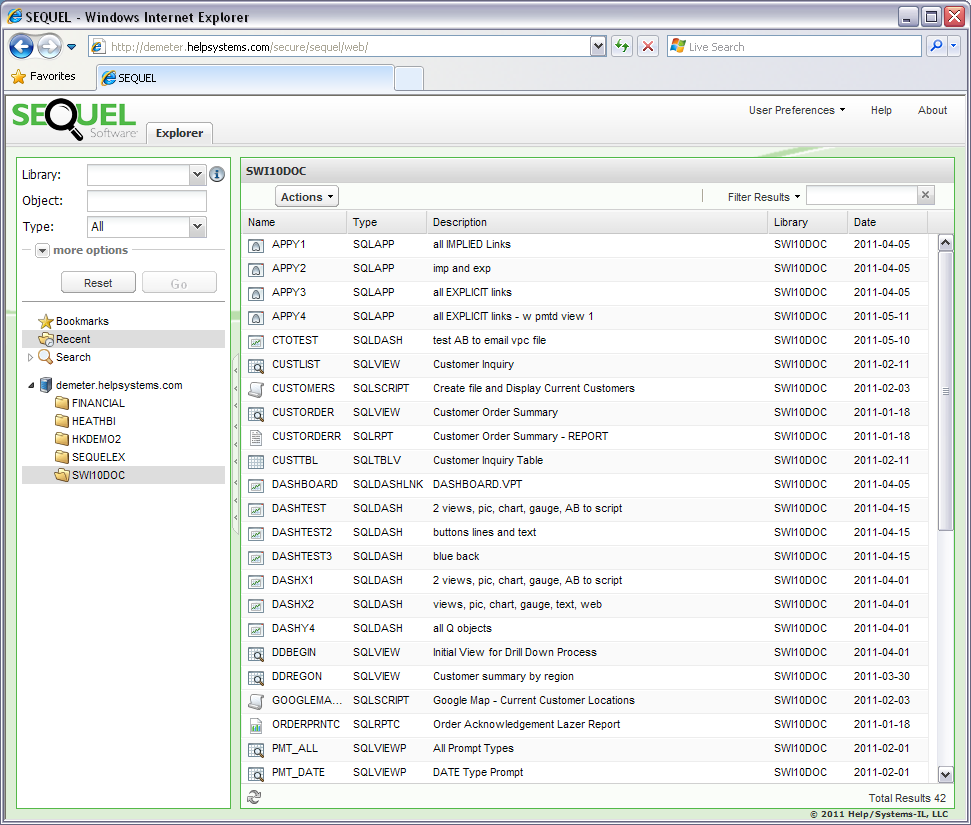Screen dimensions: 971x825
Task: Click the Favorites star
Action: click(19, 76)
